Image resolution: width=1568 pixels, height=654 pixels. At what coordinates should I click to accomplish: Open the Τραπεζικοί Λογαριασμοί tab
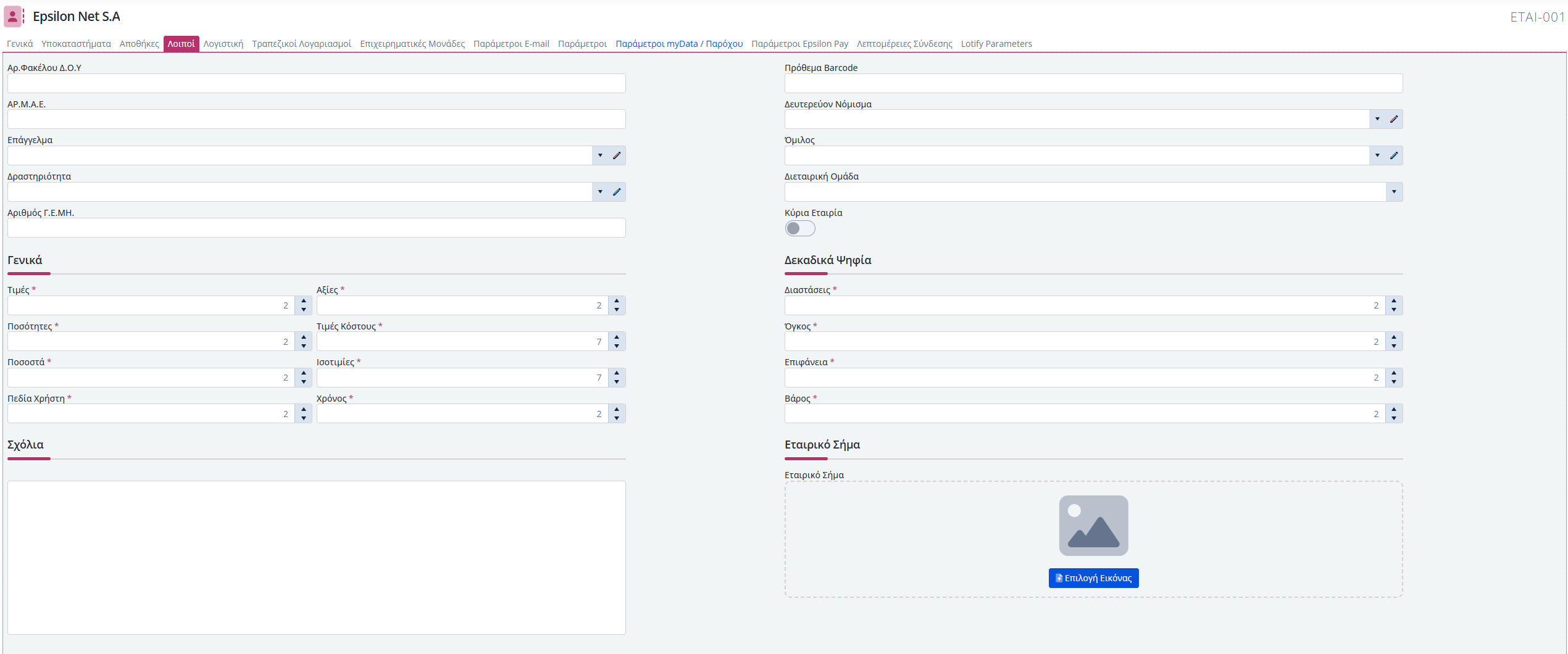301,44
